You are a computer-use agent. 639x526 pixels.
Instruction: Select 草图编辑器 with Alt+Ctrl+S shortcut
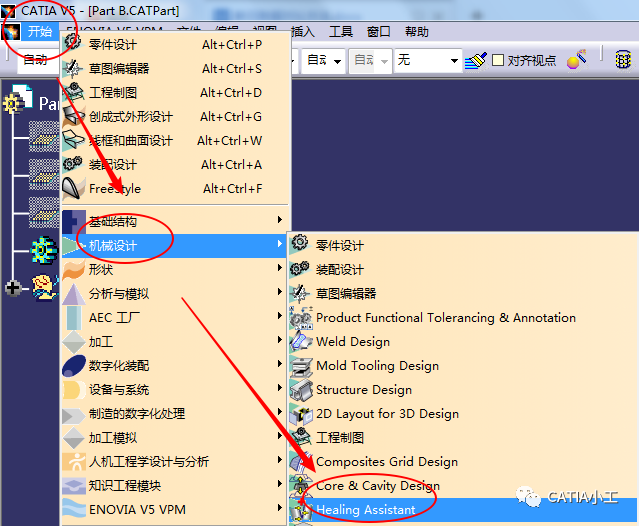(x=175, y=68)
